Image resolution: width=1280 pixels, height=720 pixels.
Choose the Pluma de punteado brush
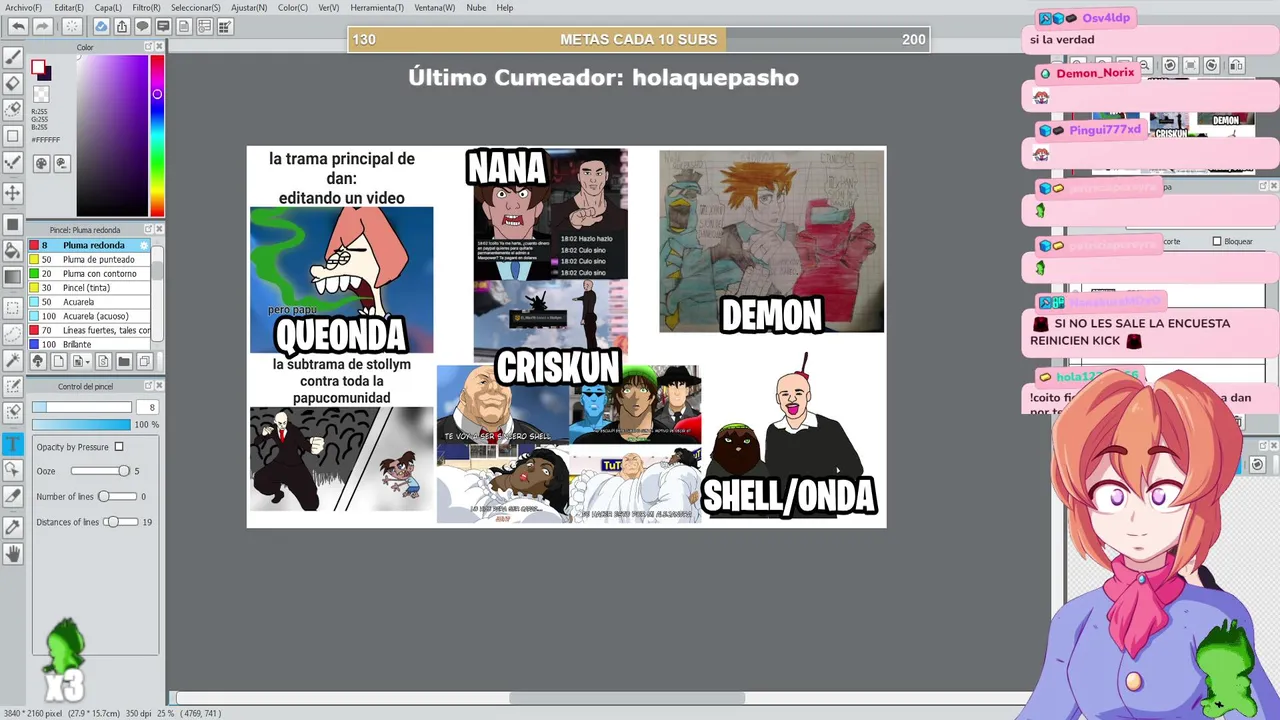coord(89,259)
